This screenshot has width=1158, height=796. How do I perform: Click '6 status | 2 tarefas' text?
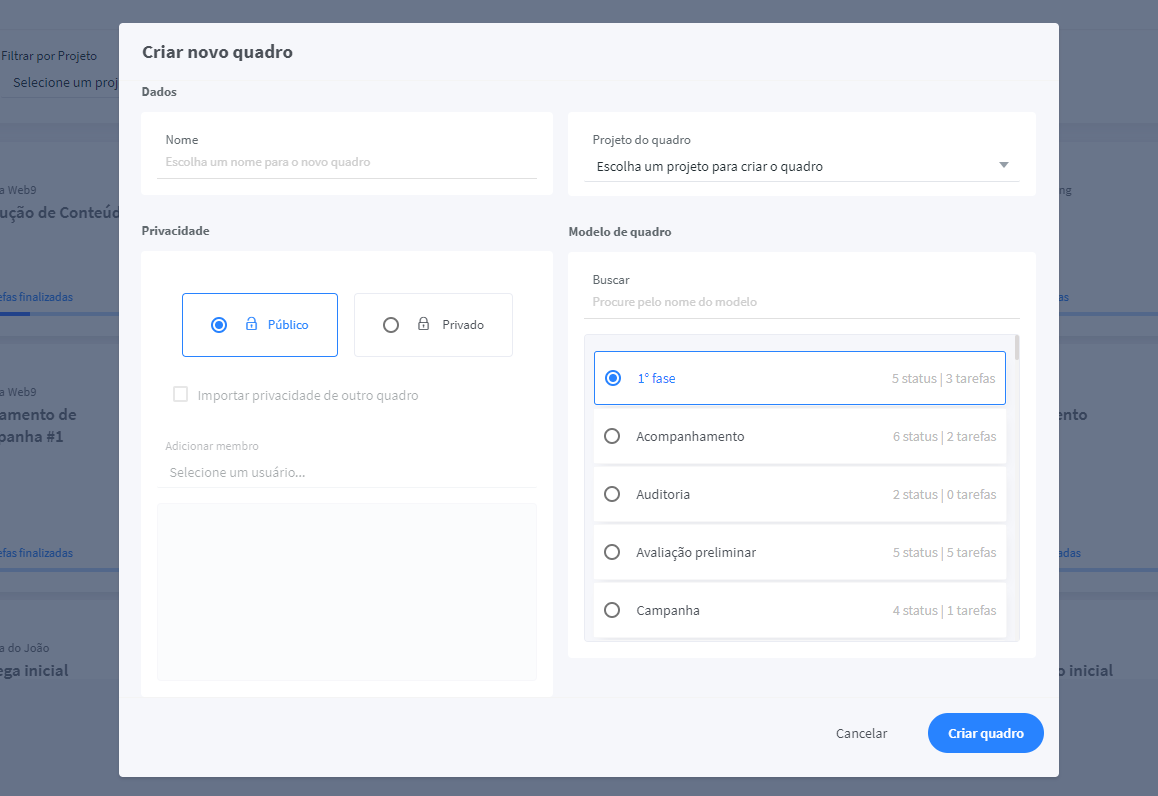945,436
